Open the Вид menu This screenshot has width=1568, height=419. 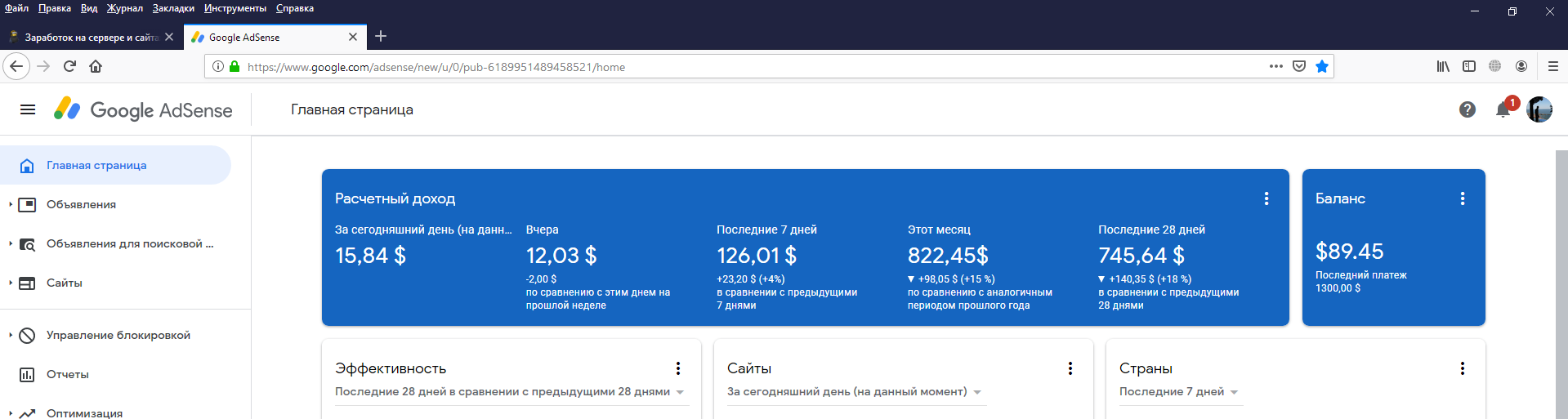coord(89,8)
